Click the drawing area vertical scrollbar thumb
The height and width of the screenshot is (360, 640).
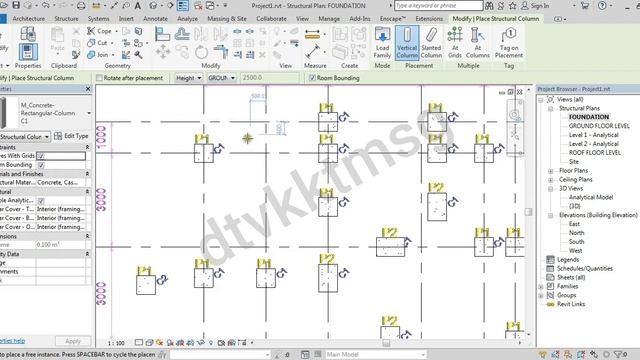529,212
